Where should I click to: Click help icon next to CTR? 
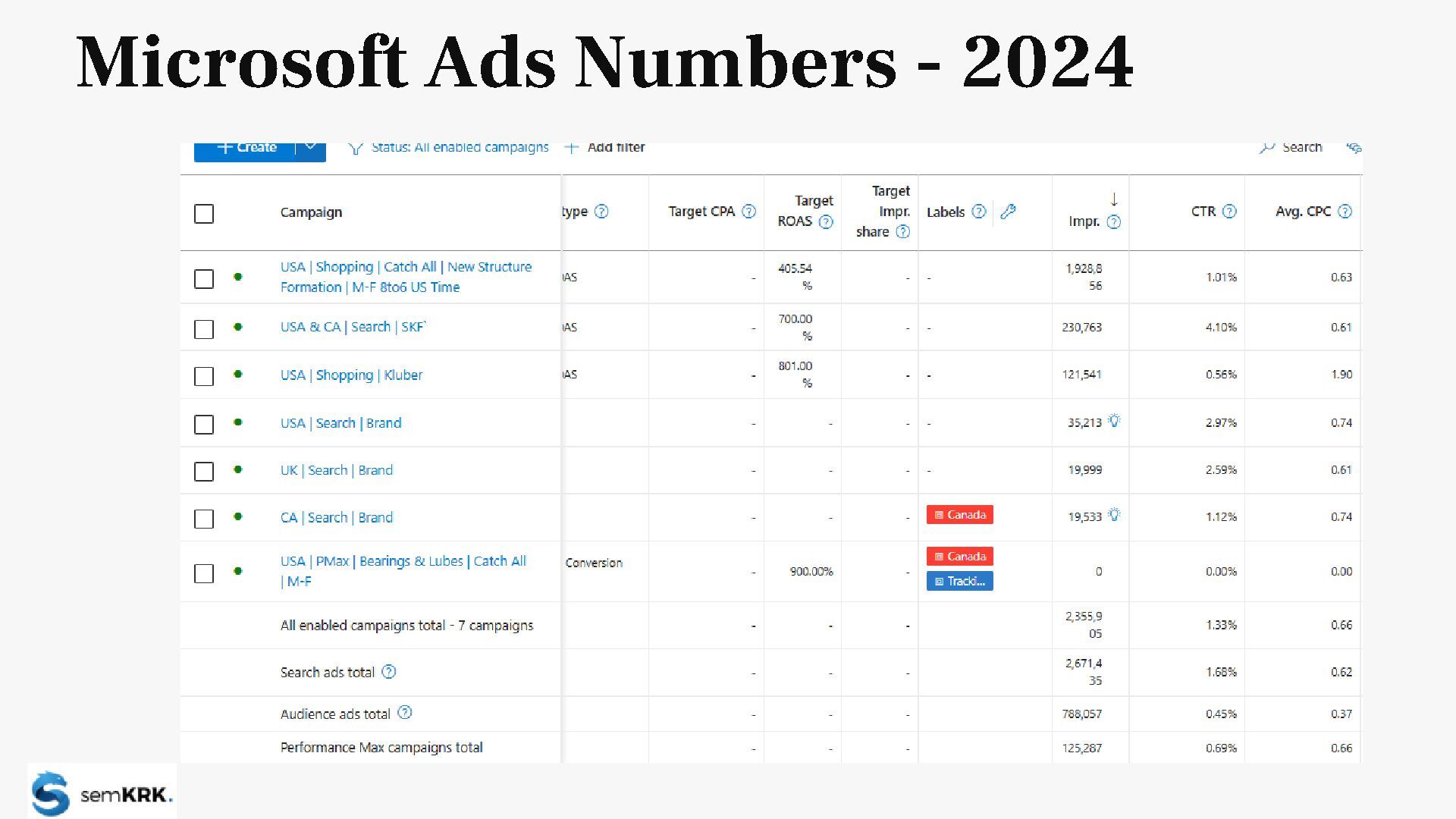1229,212
